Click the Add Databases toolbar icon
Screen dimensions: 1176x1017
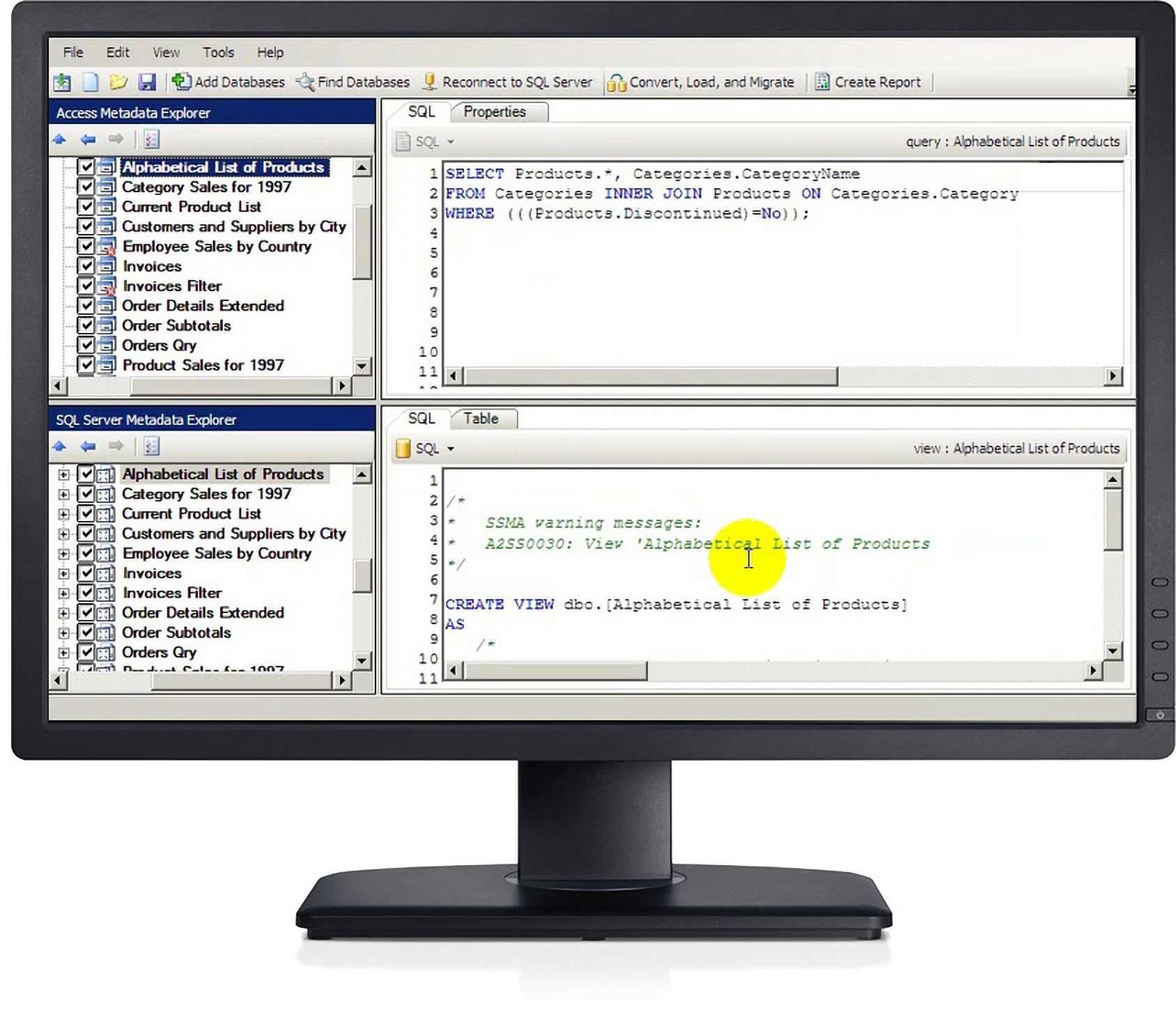coord(181,81)
